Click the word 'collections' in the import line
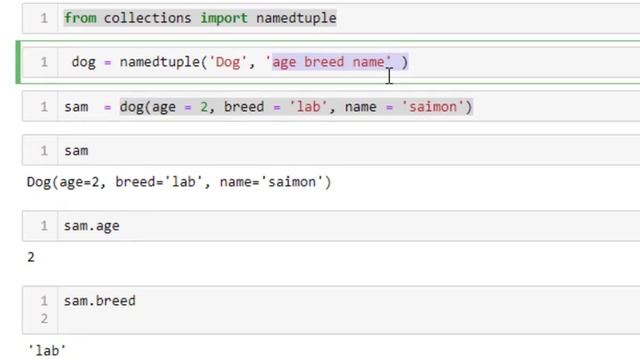The width and height of the screenshot is (640, 360). 147,18
